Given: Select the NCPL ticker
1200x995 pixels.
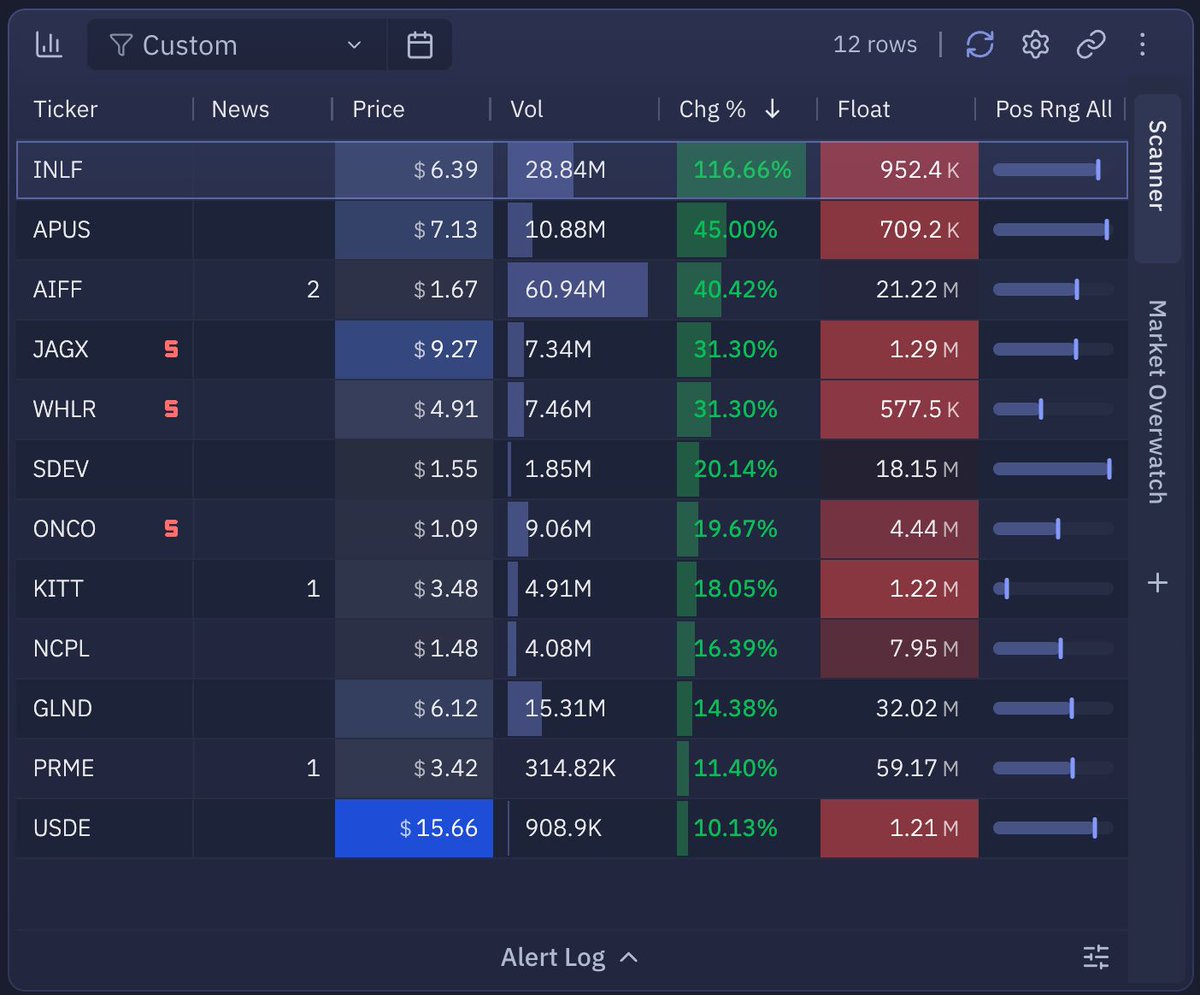Looking at the screenshot, I should [62, 649].
